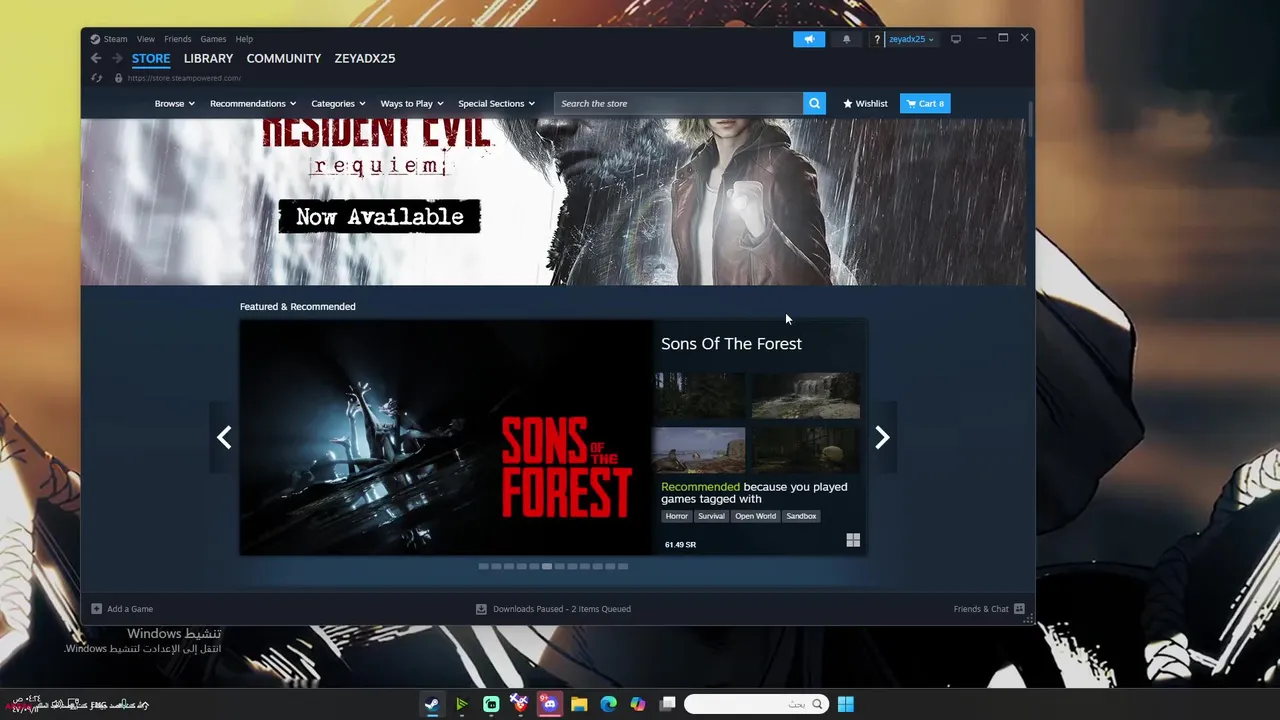
Task: Click the active sixth carousel dot
Action: pyautogui.click(x=547, y=566)
